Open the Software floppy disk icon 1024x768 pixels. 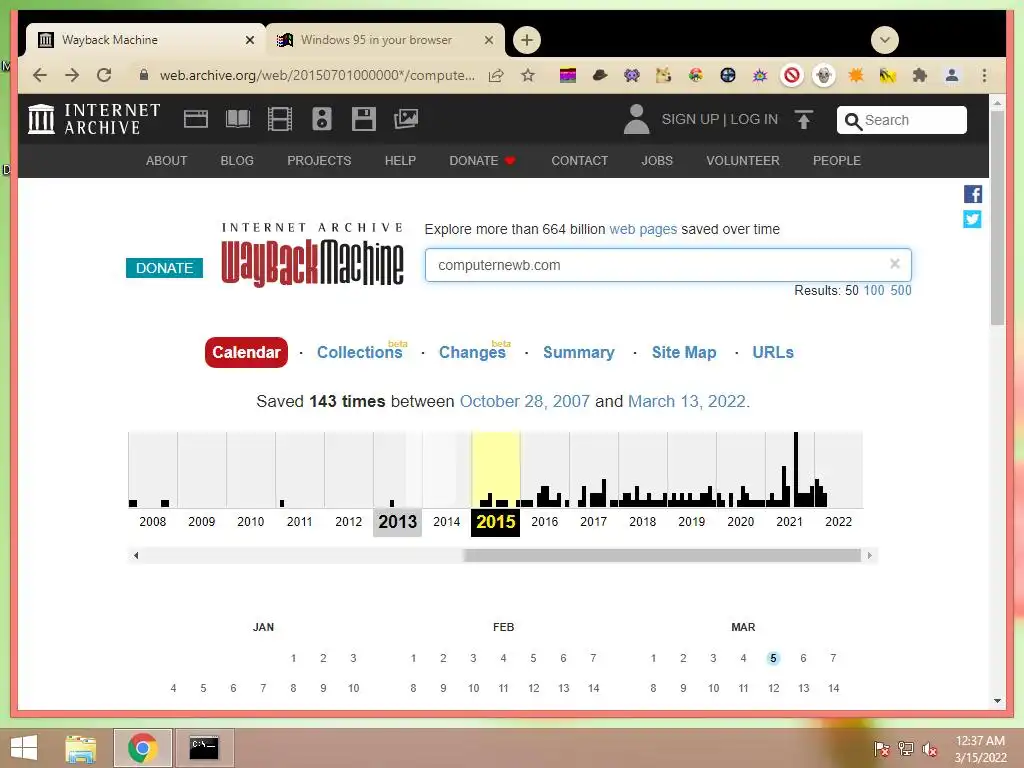pos(364,119)
